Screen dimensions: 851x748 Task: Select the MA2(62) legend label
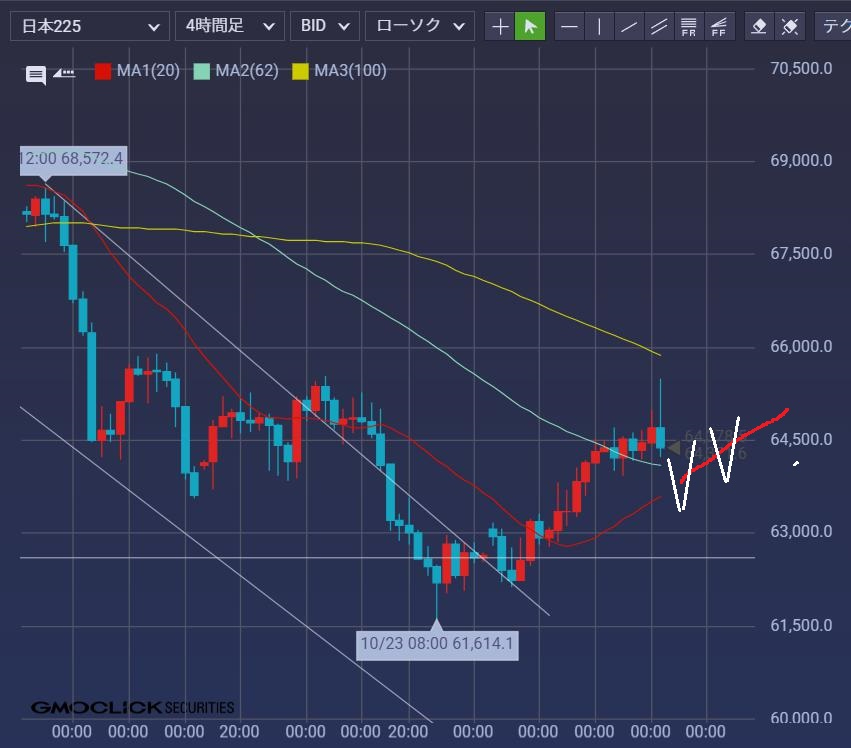(x=247, y=71)
